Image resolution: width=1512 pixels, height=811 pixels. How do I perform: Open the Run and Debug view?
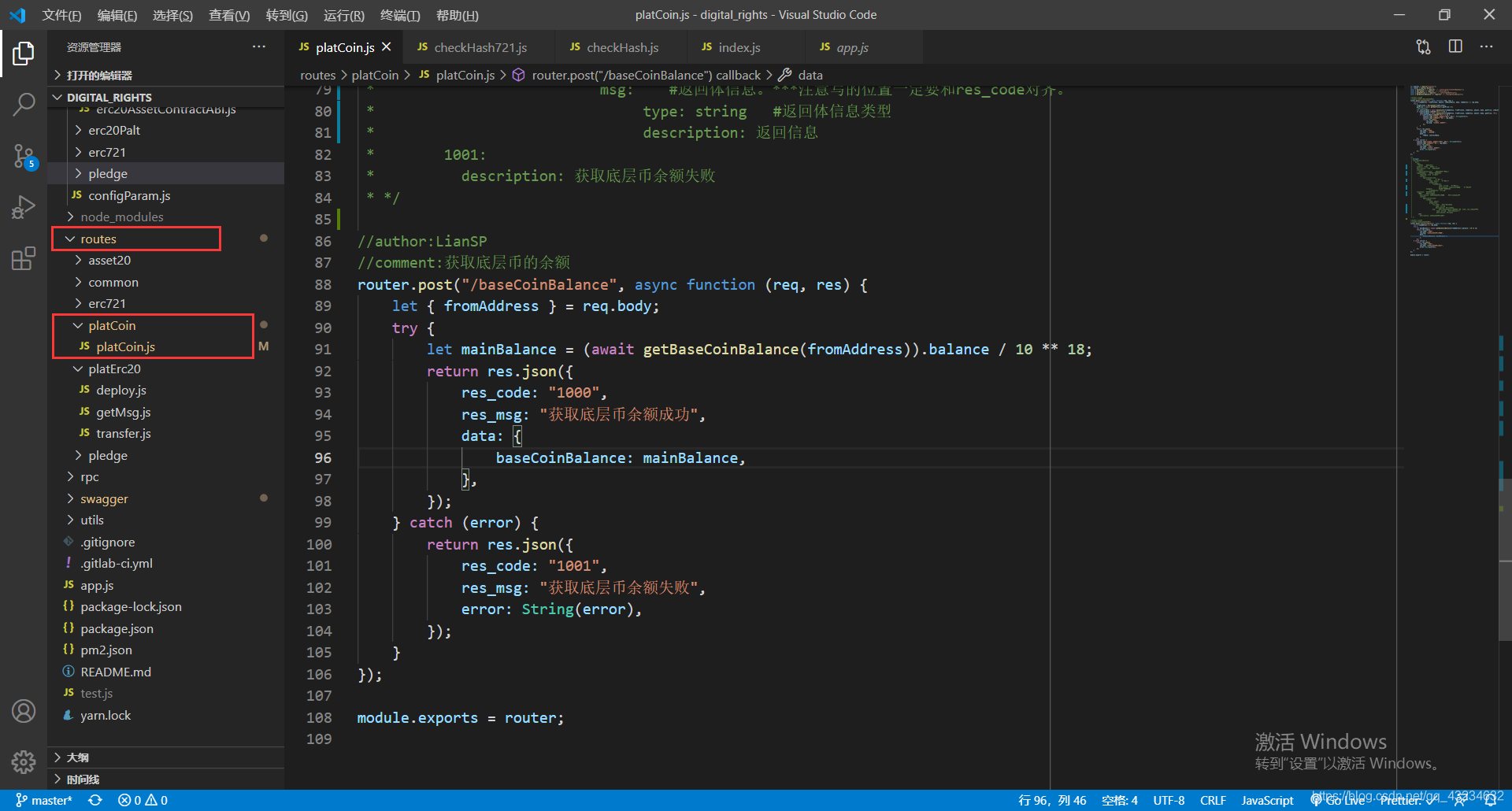coord(24,207)
